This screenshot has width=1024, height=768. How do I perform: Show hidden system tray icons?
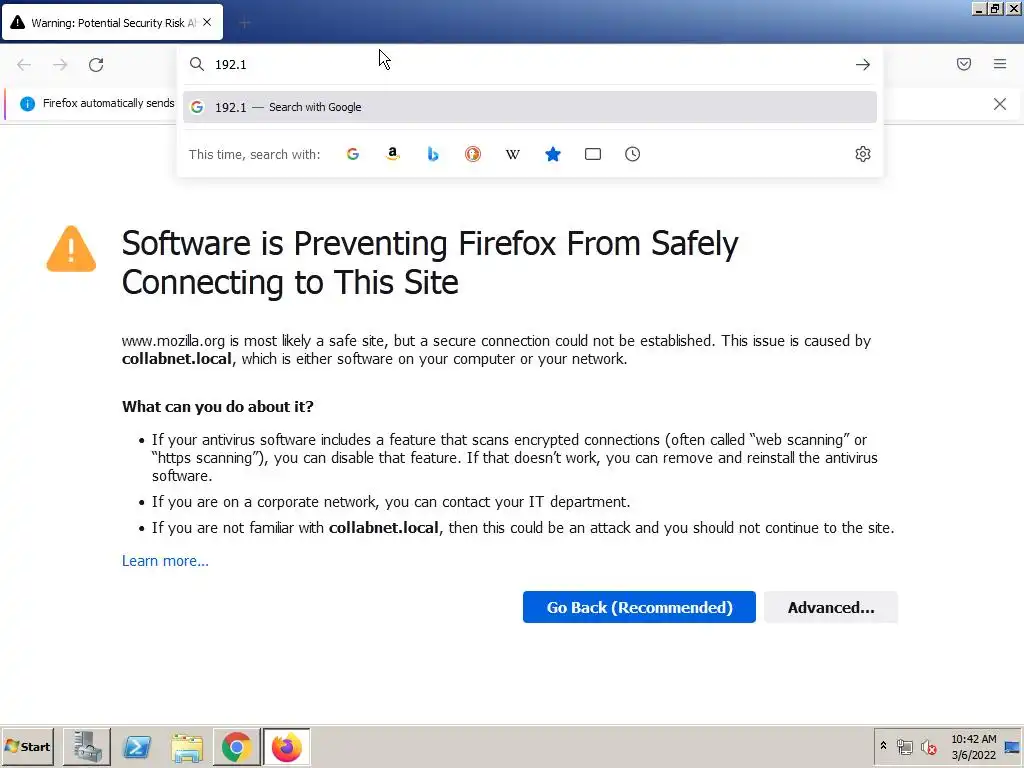pyautogui.click(x=884, y=746)
